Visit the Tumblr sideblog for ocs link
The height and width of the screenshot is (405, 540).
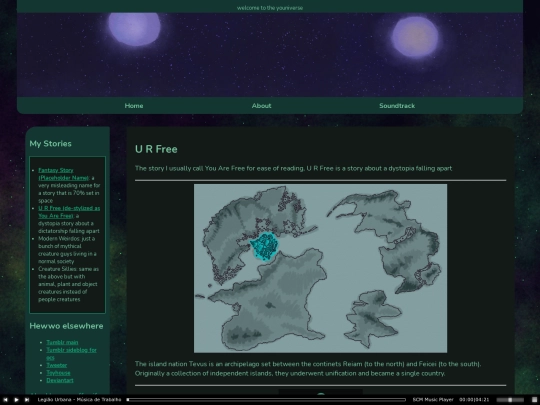pos(71,354)
